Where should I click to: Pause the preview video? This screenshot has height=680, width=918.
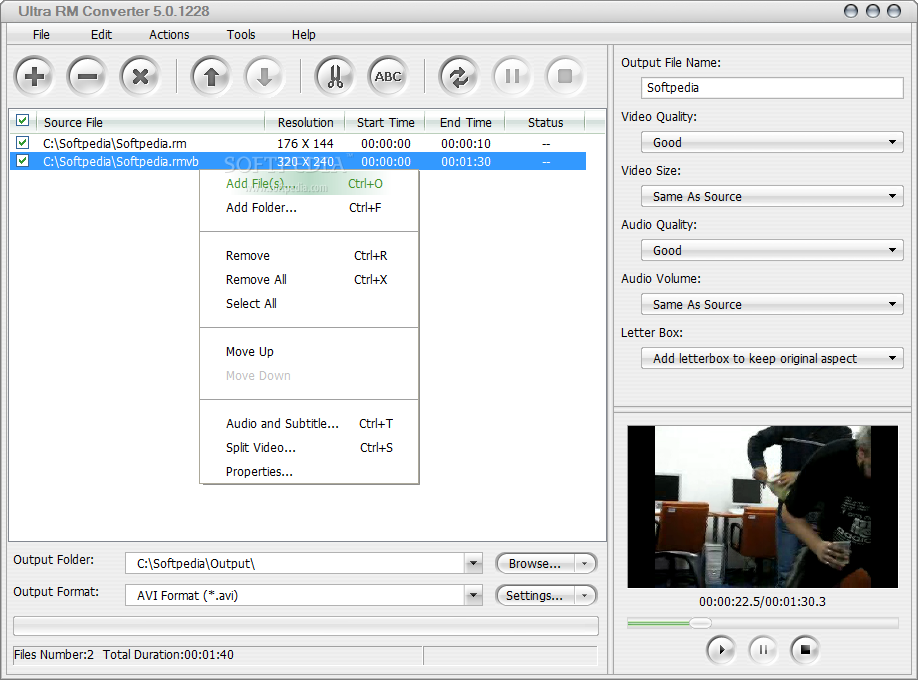(763, 650)
